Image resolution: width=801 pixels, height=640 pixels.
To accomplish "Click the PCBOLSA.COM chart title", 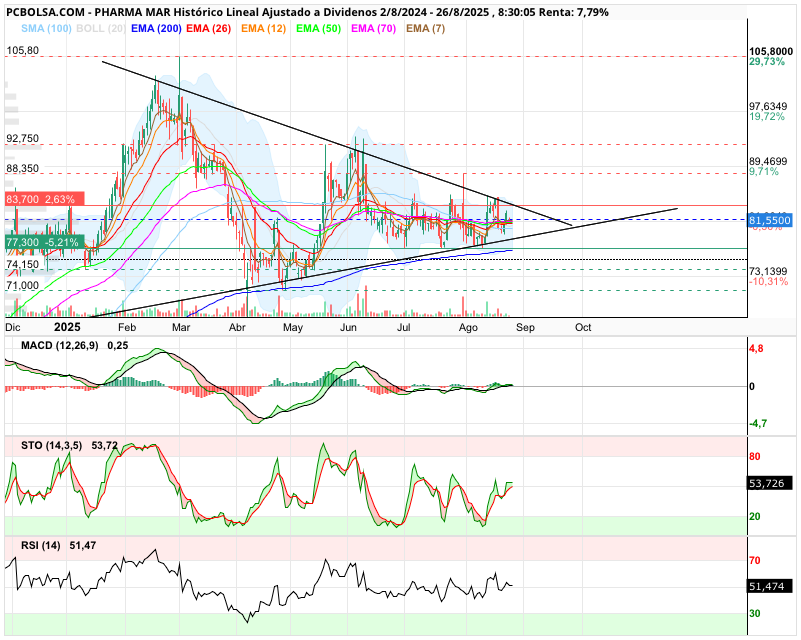I will coord(44,12).
